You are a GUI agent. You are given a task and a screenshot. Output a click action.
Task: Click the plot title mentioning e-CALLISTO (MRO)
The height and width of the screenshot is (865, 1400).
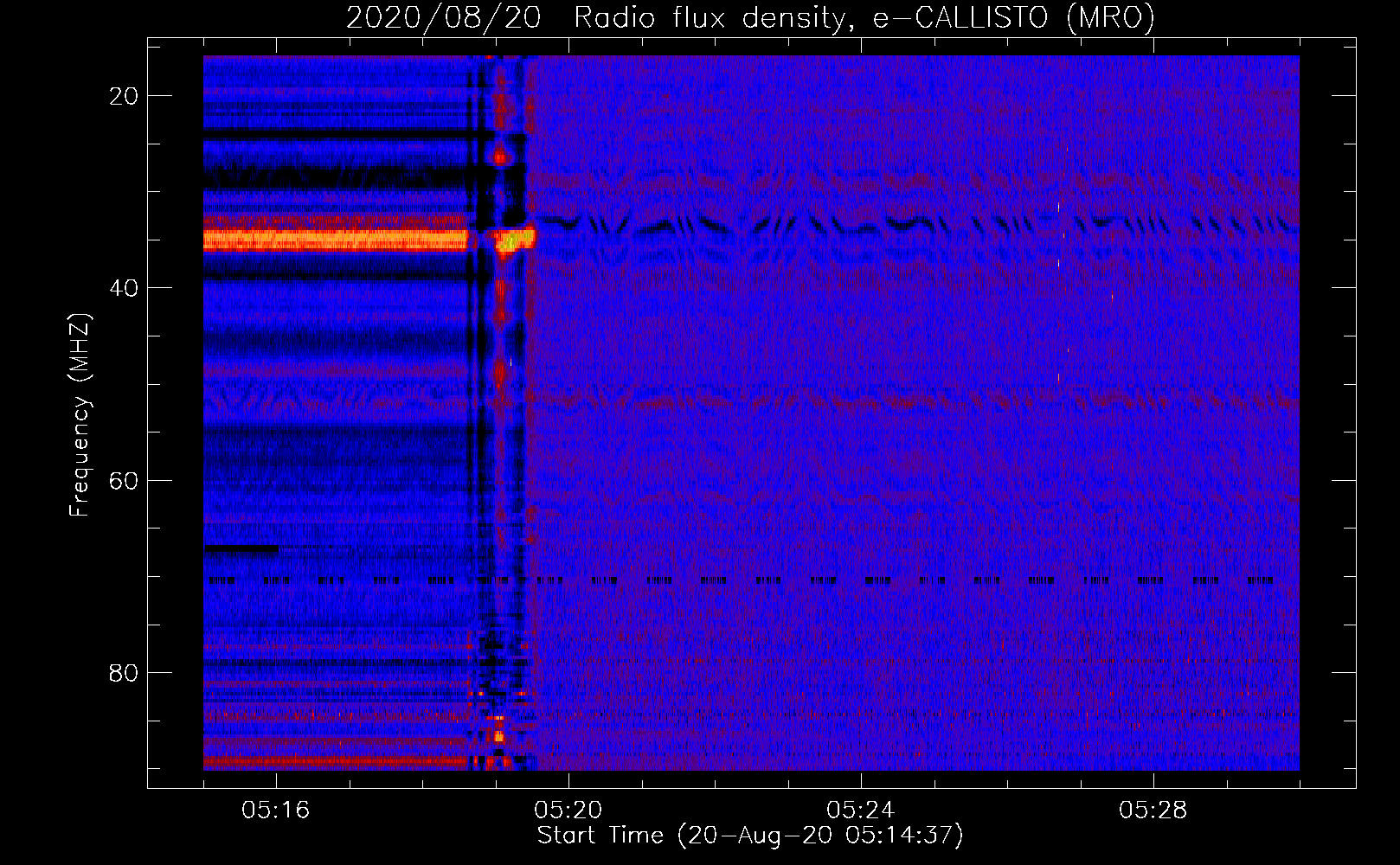tap(750, 17)
